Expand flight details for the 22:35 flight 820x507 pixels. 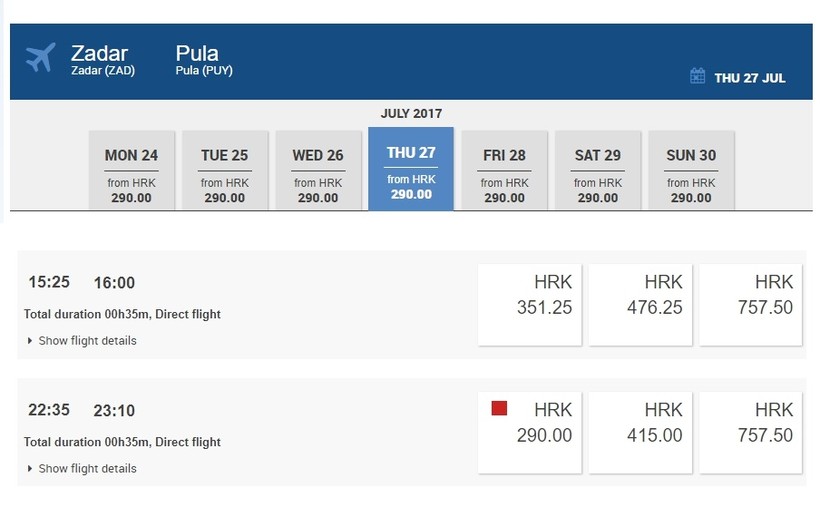click(82, 469)
